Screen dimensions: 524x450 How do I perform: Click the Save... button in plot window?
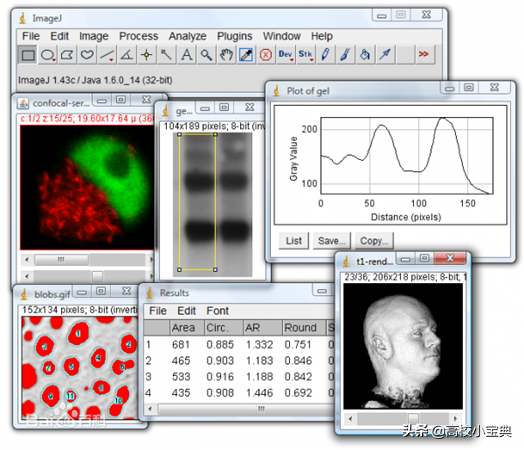tap(332, 241)
